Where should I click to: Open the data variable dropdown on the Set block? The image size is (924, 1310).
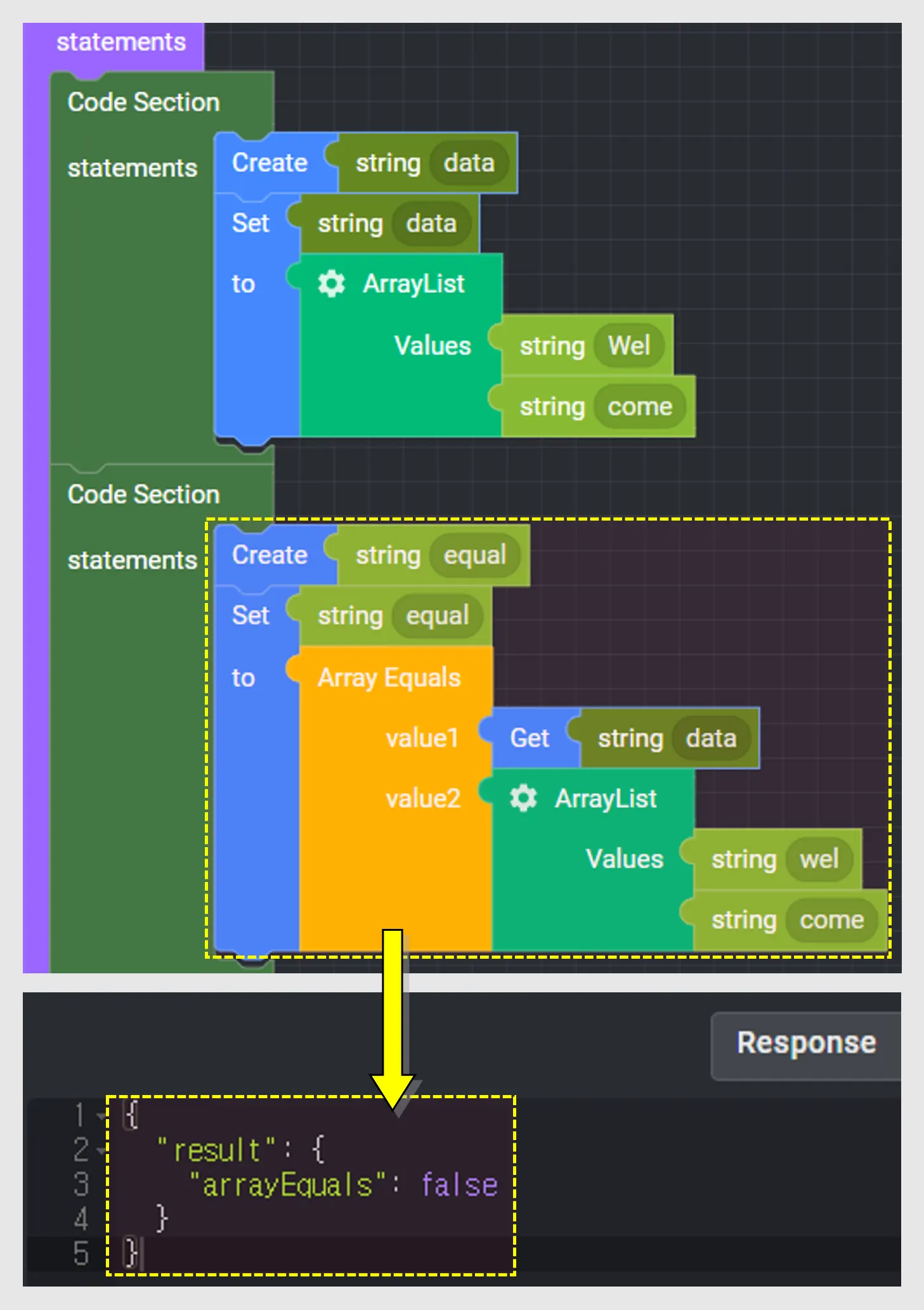click(x=430, y=223)
